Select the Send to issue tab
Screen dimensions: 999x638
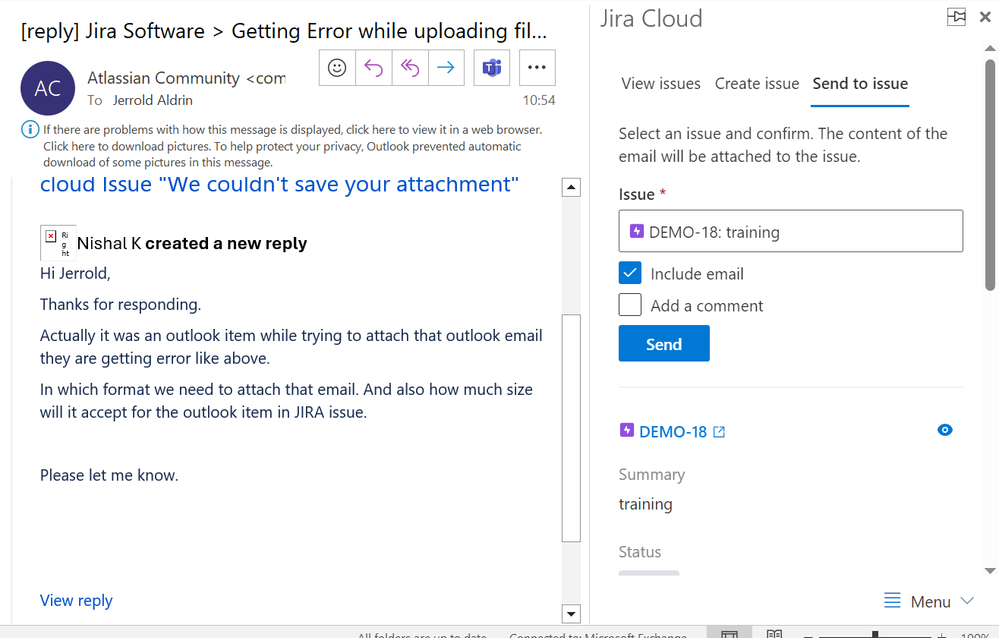click(860, 83)
